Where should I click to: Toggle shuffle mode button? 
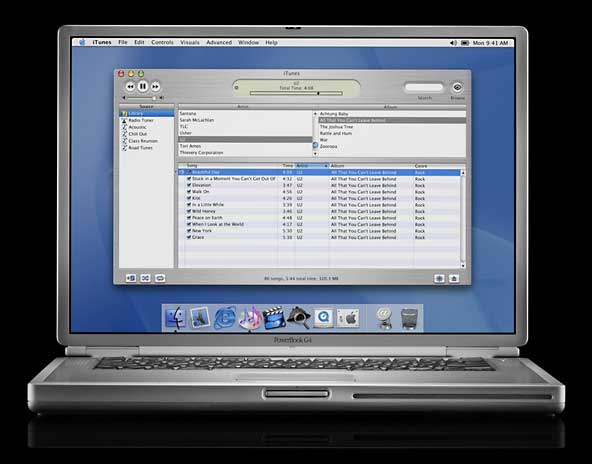[x=145, y=278]
